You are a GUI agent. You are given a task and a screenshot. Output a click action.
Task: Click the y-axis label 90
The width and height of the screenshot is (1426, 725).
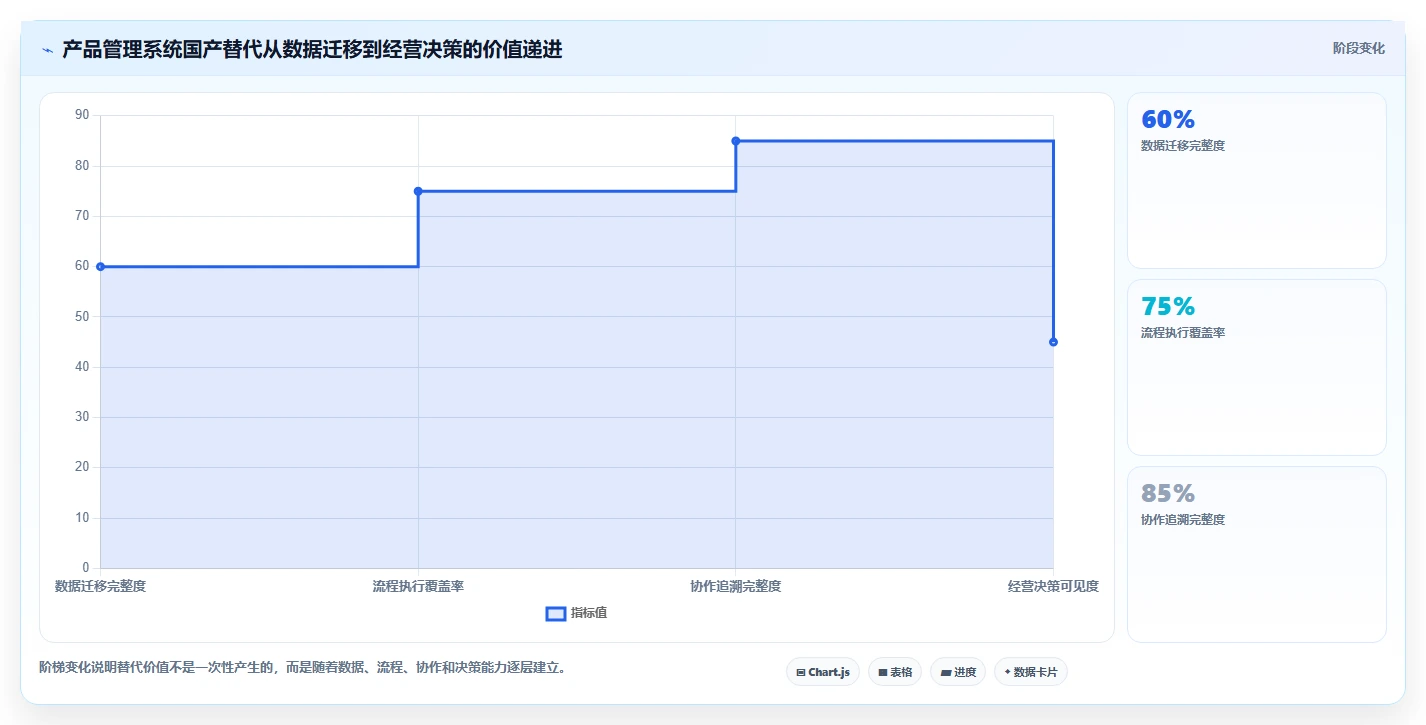tap(82, 115)
